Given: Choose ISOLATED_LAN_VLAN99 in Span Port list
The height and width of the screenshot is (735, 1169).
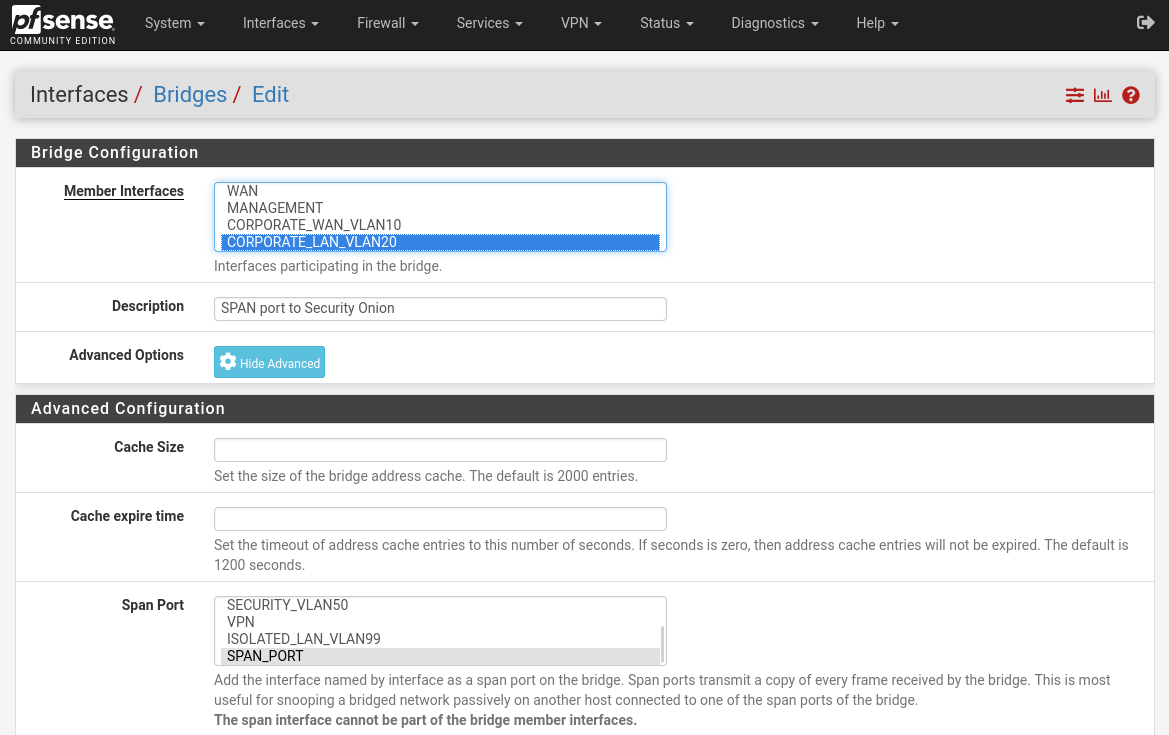Looking at the screenshot, I should (x=304, y=639).
